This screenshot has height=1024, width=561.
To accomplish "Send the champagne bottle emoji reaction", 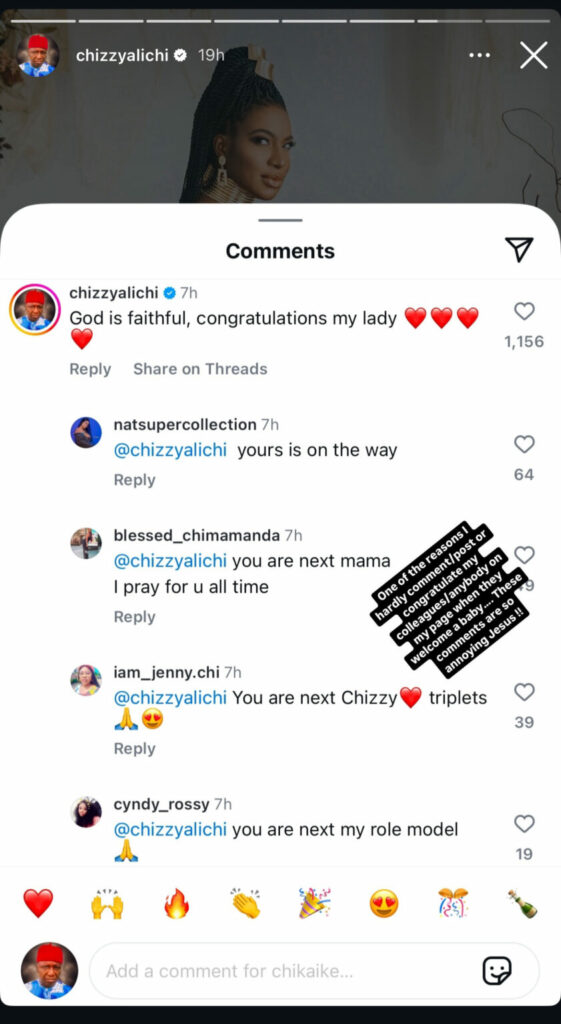I will [x=522, y=903].
